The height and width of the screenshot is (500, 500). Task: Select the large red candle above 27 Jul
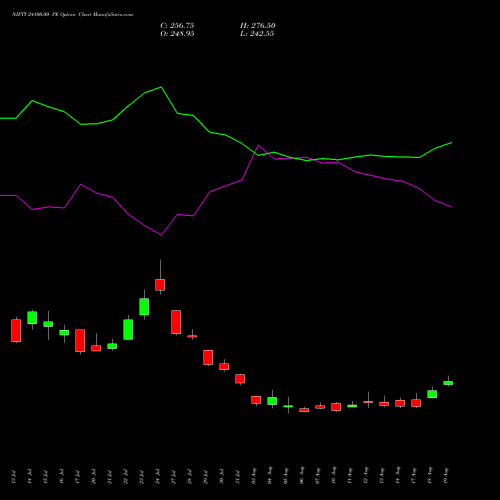(176, 322)
